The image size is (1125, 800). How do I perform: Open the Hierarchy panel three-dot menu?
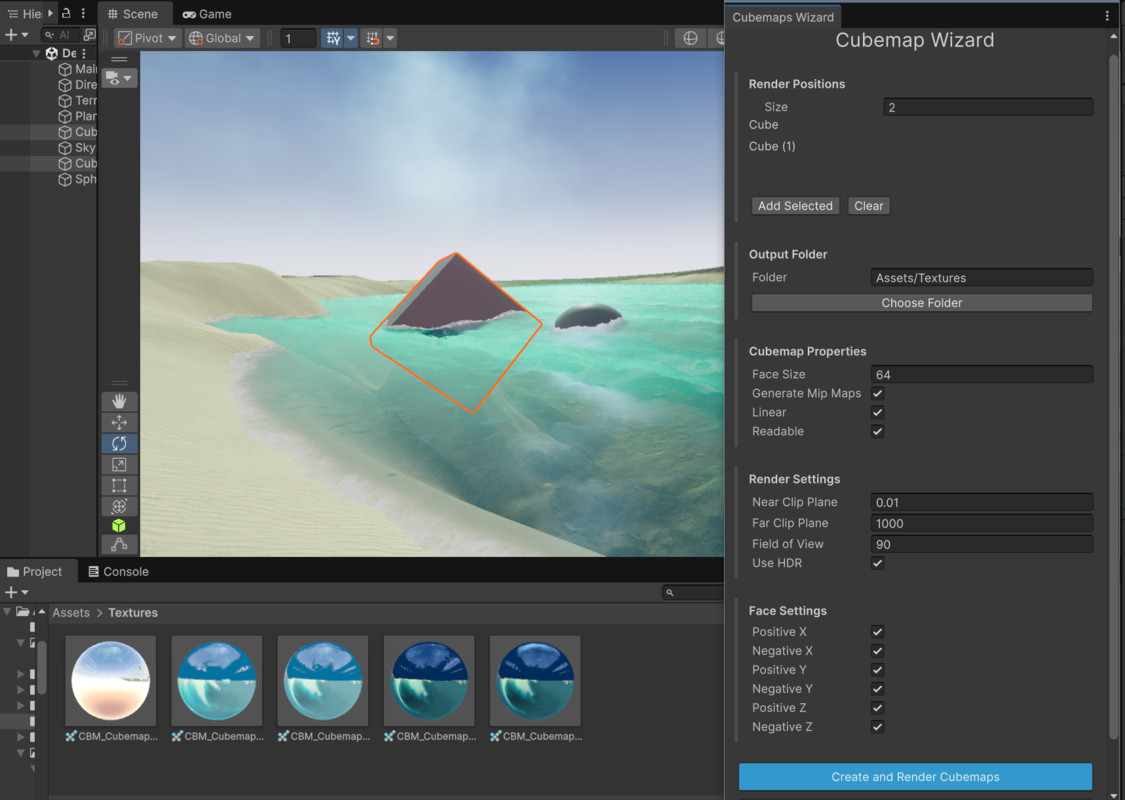pyautogui.click(x=83, y=13)
